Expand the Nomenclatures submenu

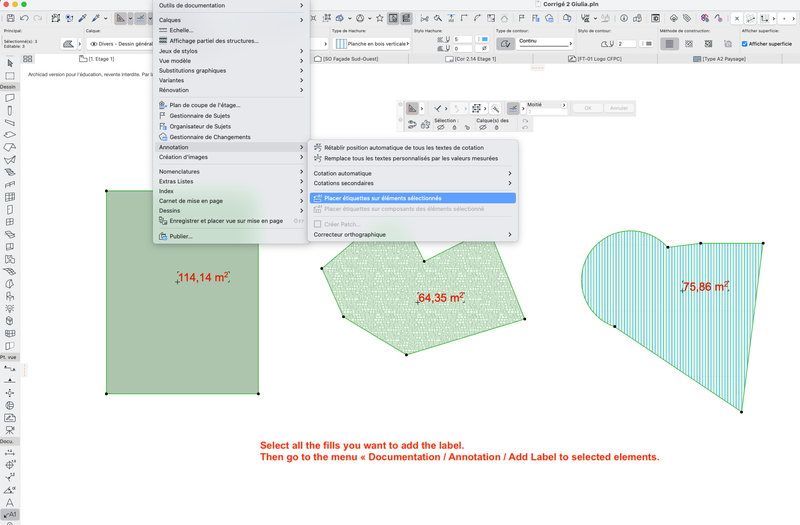(231, 171)
